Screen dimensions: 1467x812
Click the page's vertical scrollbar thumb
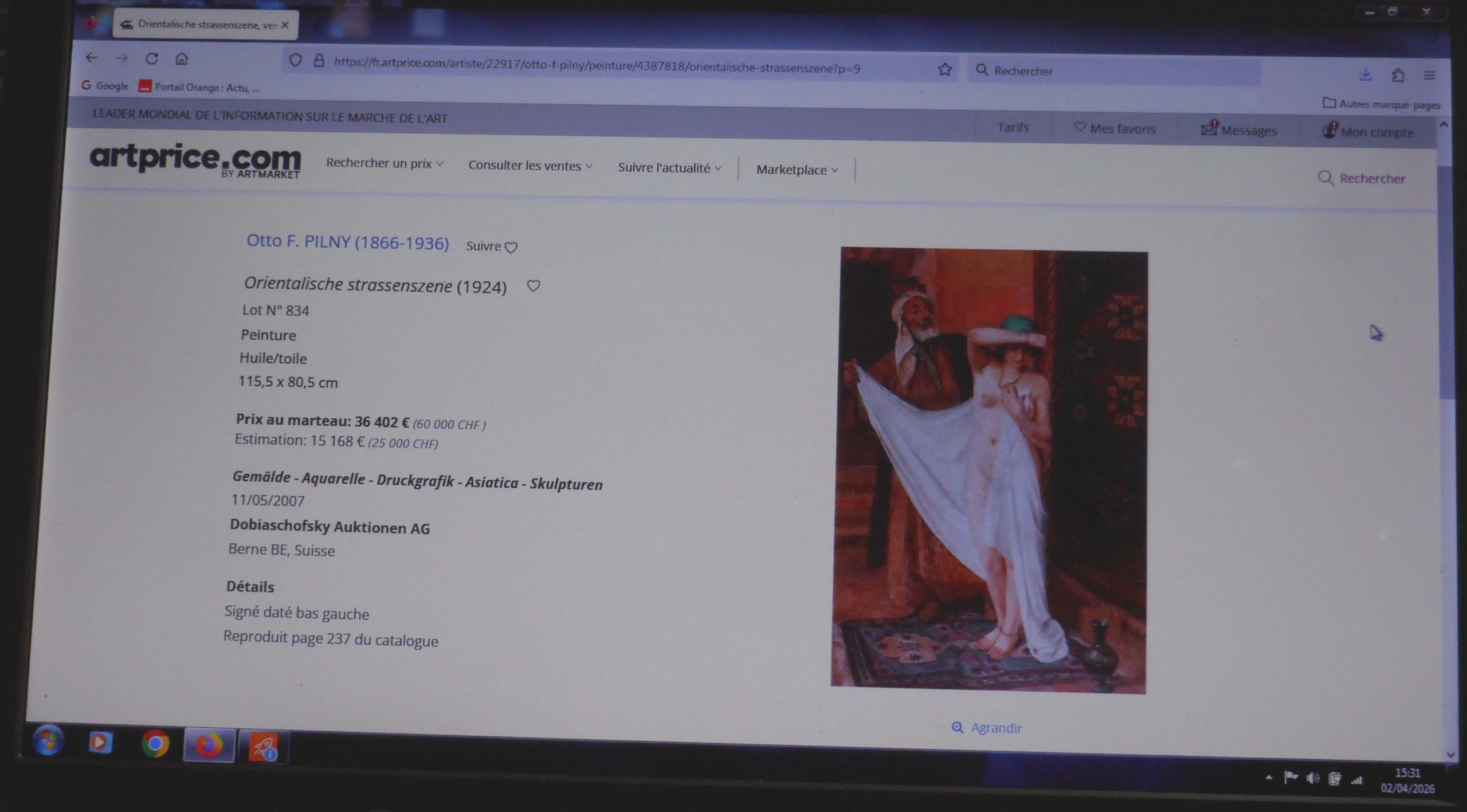[1446, 281]
